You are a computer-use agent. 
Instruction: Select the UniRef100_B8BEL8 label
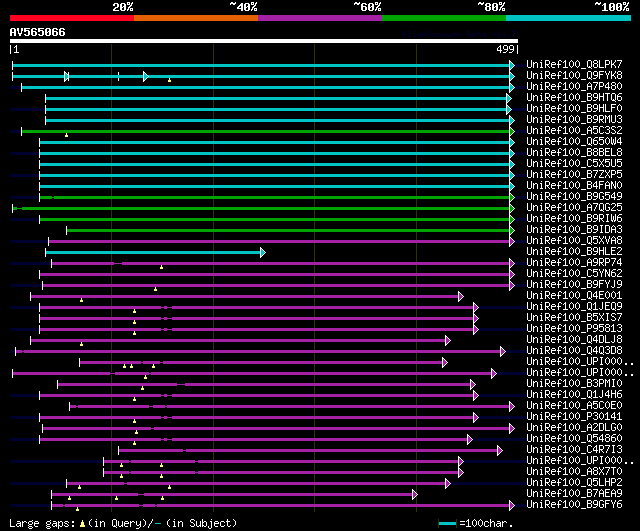[574, 153]
